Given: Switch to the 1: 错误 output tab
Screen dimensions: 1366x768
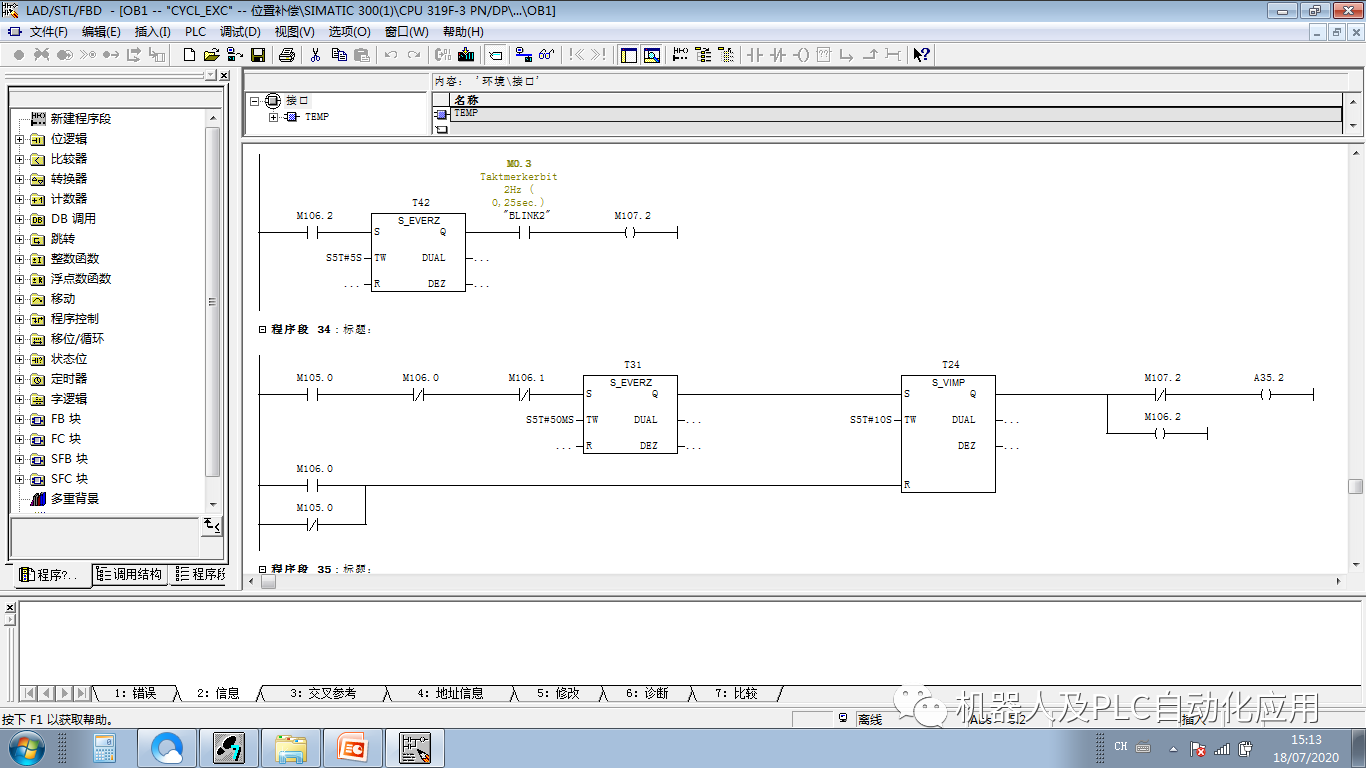Looking at the screenshot, I should (134, 693).
